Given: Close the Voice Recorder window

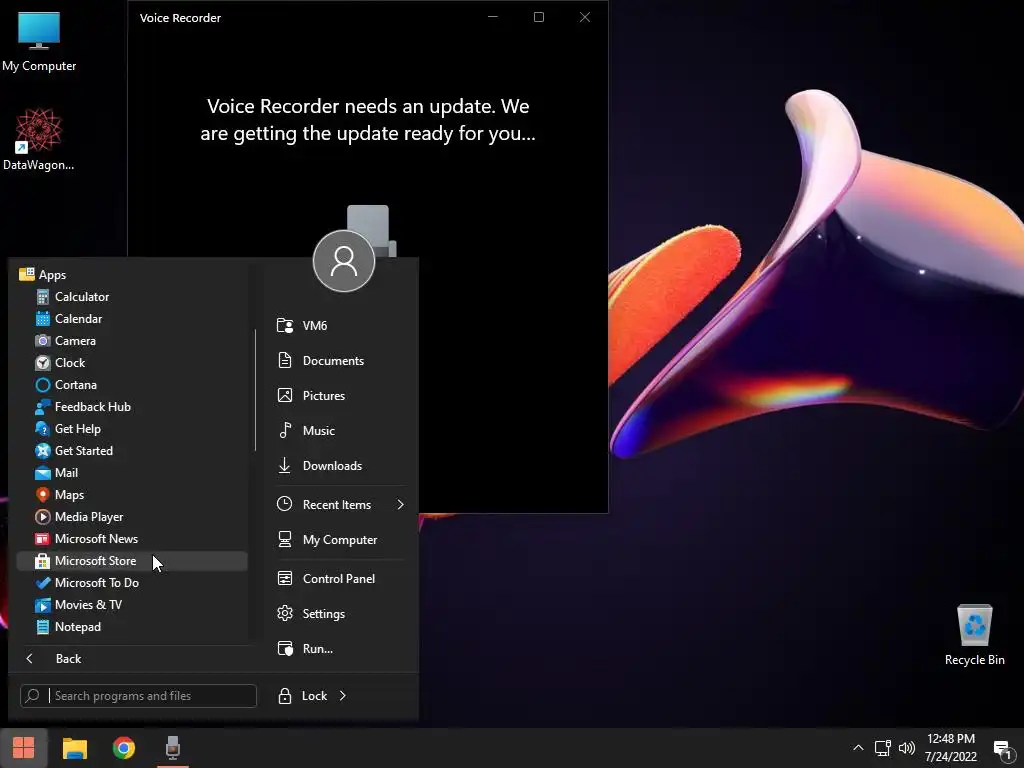Looking at the screenshot, I should (585, 17).
